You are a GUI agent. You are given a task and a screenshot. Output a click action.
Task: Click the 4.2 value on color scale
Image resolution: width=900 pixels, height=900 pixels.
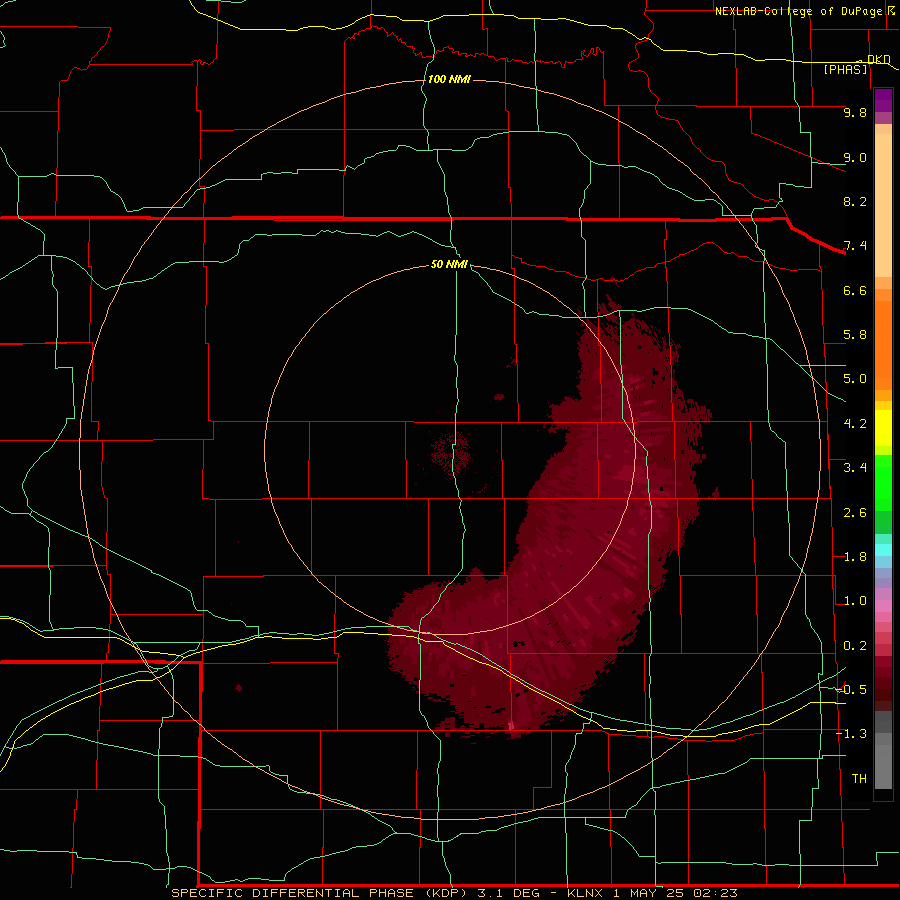[x=855, y=424]
